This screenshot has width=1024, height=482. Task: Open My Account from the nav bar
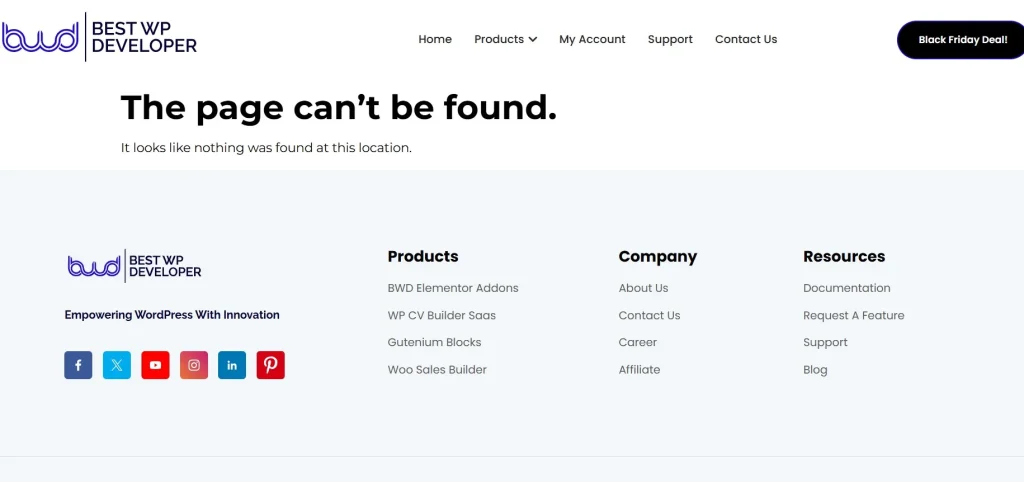point(592,39)
